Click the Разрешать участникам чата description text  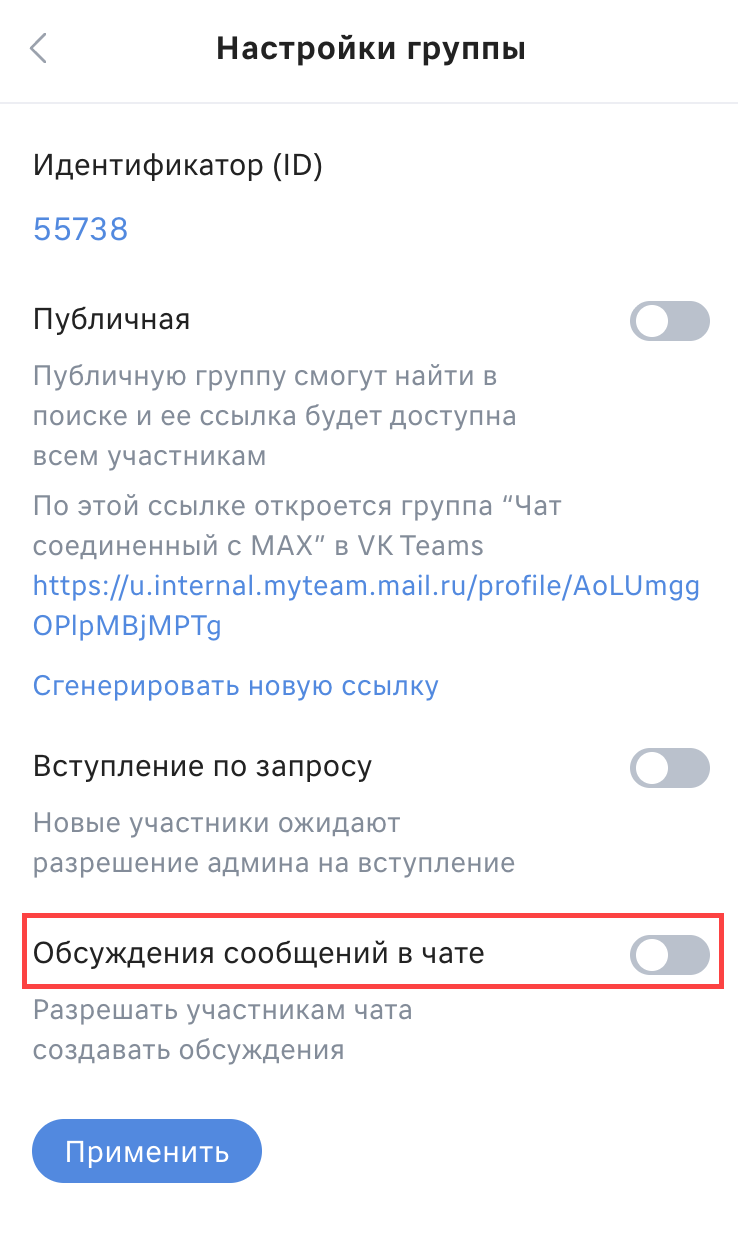(x=223, y=1030)
